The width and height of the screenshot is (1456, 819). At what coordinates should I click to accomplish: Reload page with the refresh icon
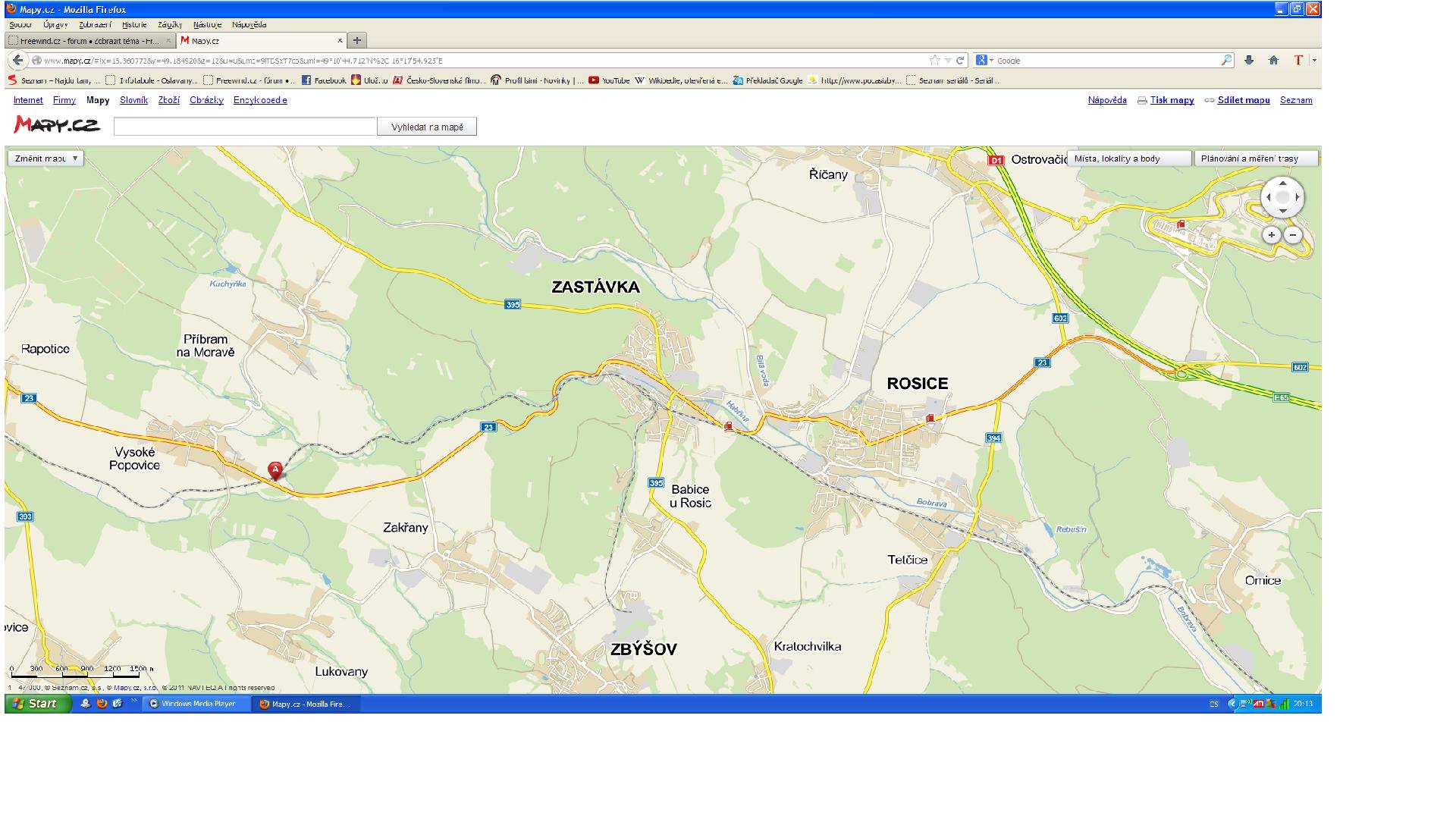pos(960,61)
